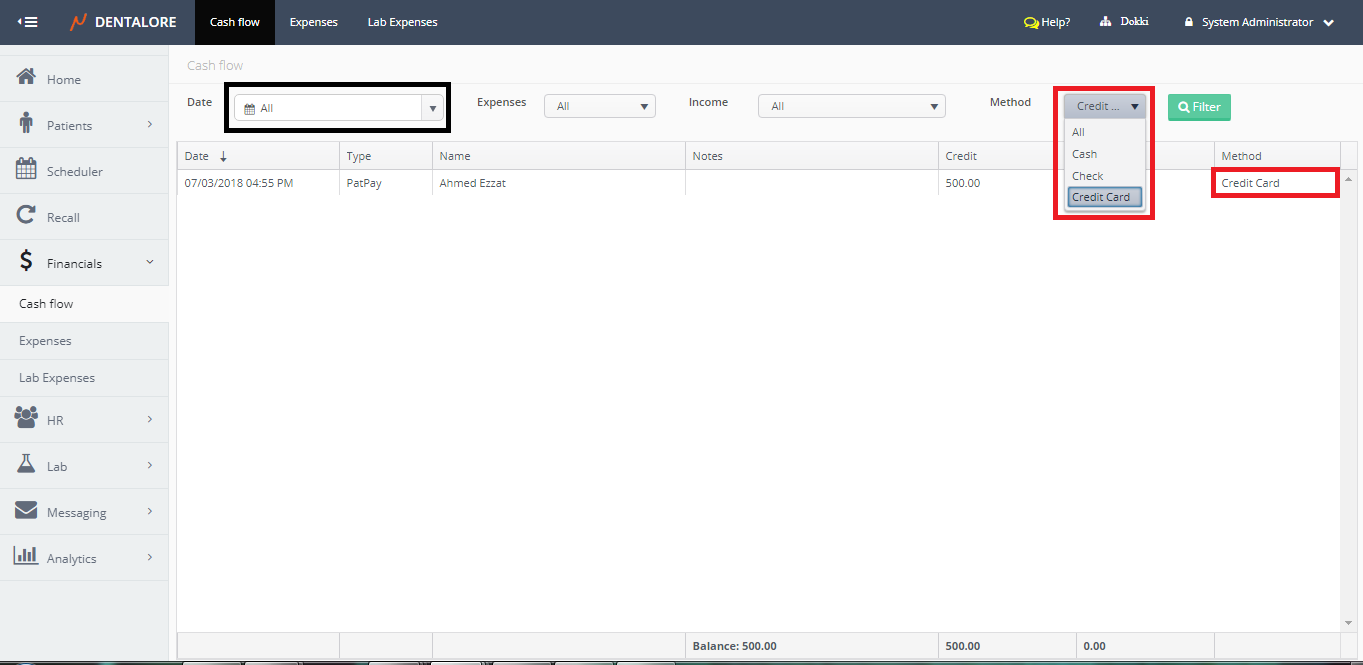Choose Check in the Method dropdown list
Image resolution: width=1363 pixels, height=665 pixels.
tap(1088, 176)
